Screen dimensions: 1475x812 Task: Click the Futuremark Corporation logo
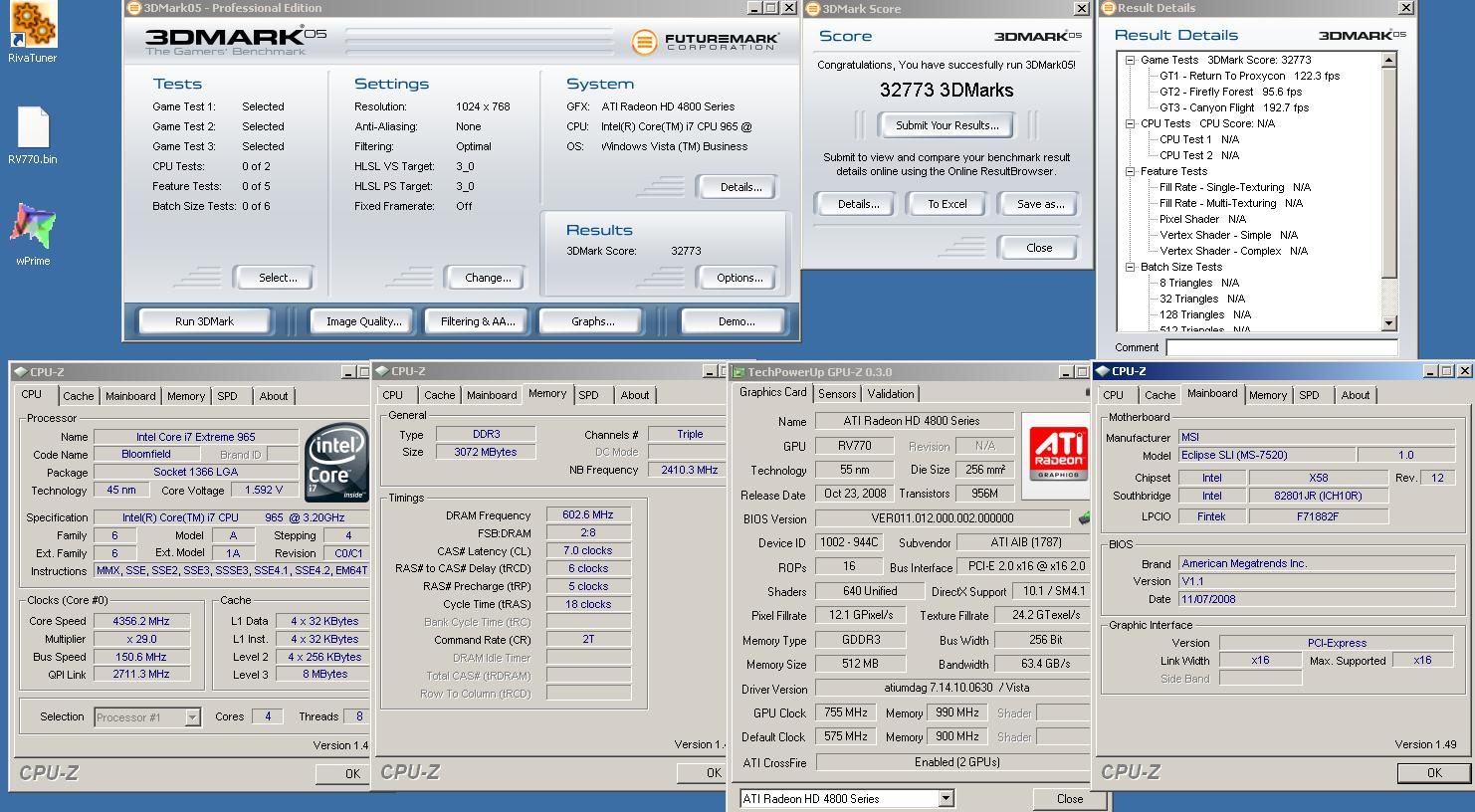[x=705, y=42]
